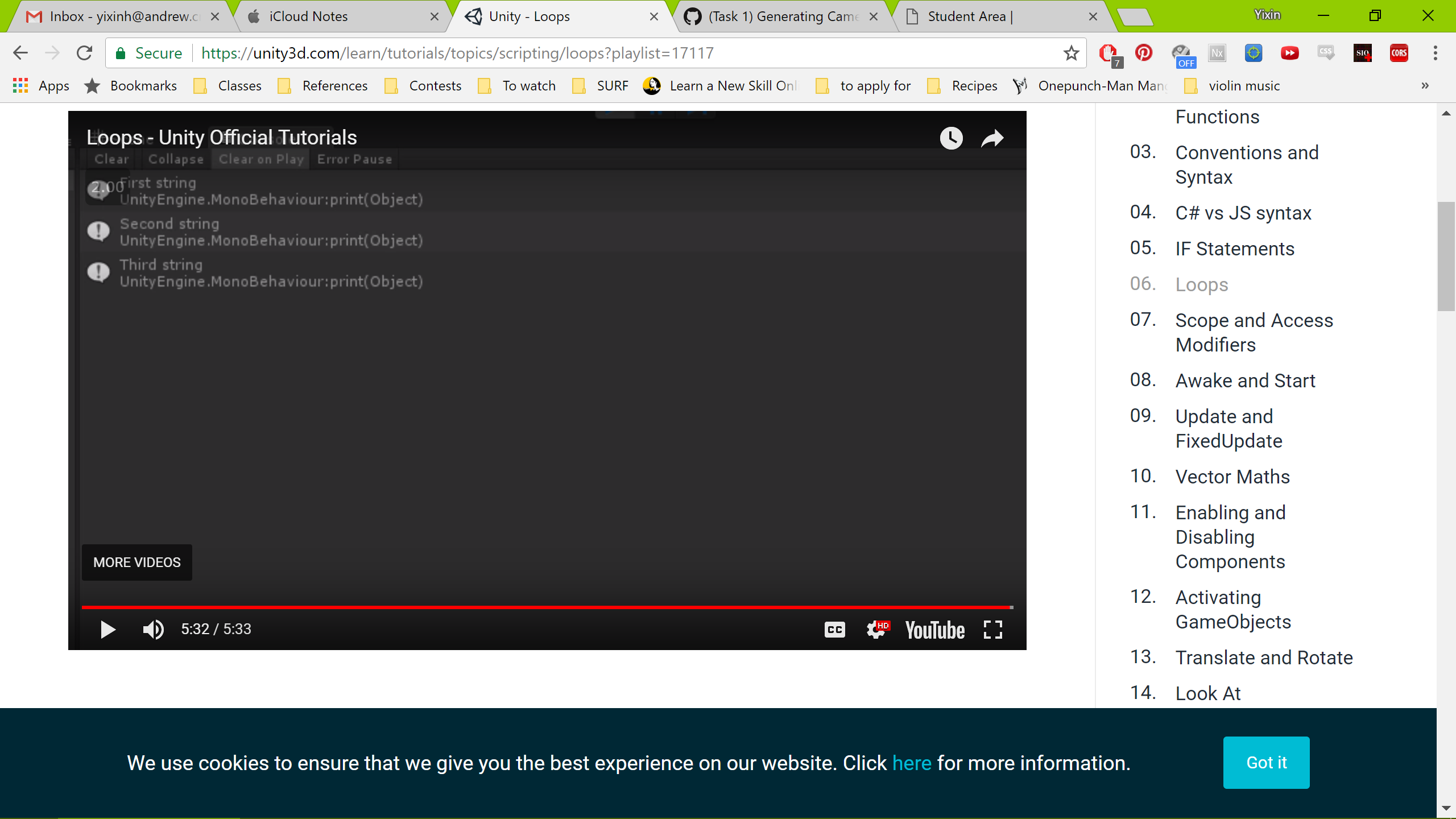Image resolution: width=1456 pixels, height=819 pixels.
Task: Open Awake and Start lesson
Action: pos(1245,381)
